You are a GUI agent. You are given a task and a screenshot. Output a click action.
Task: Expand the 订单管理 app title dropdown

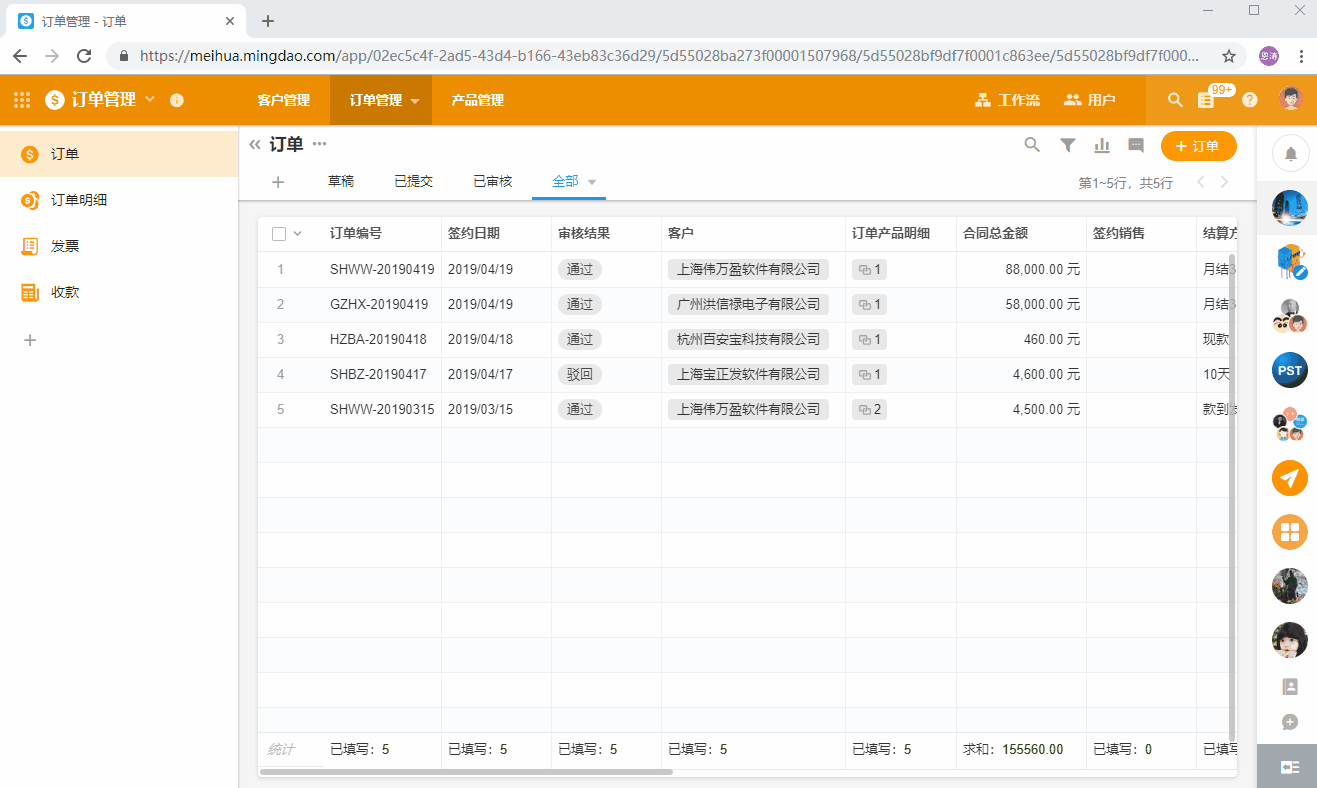pyautogui.click(x=150, y=99)
